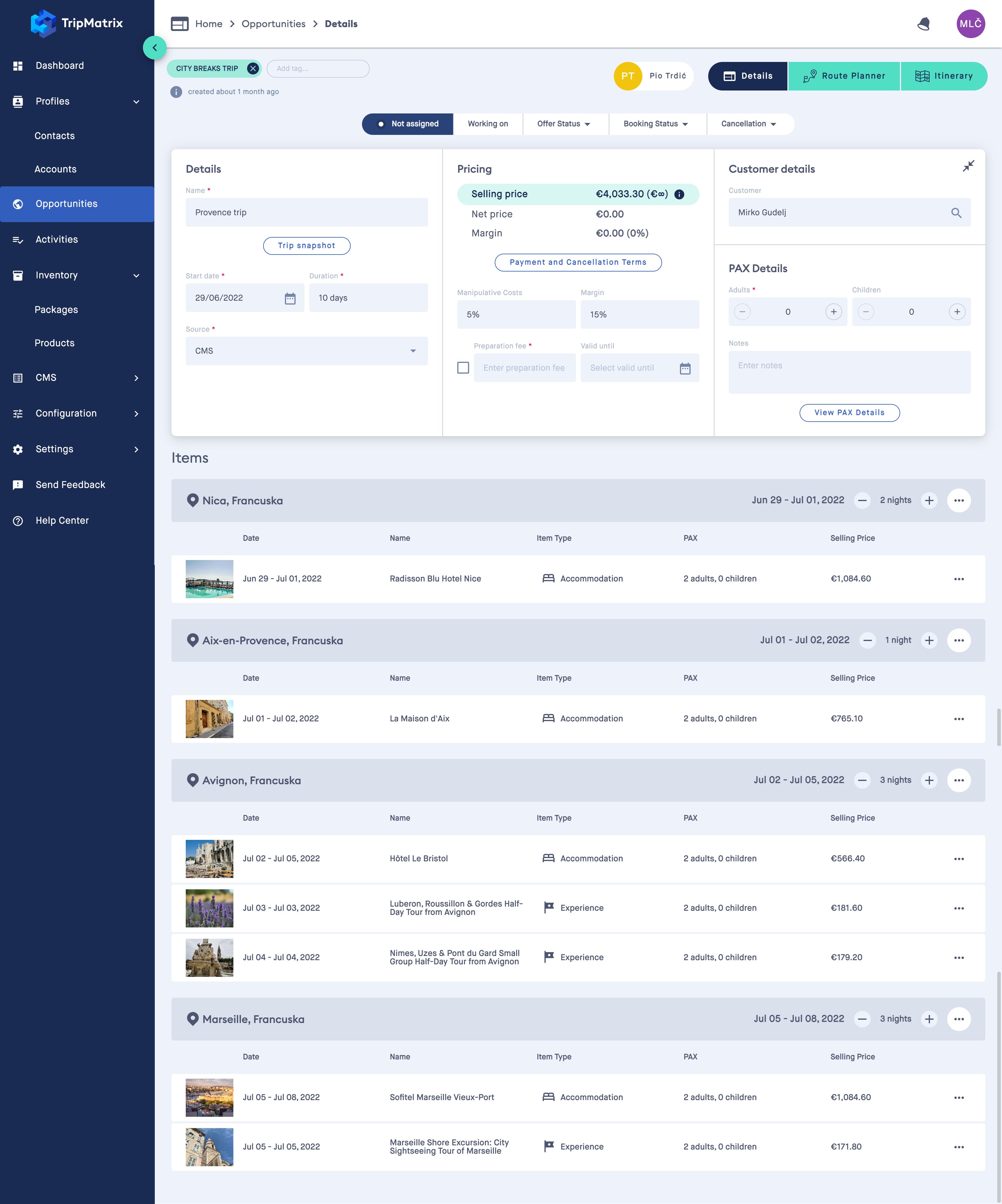1002x1204 pixels.
Task: Open the Trip snapshot
Action: coord(307,245)
